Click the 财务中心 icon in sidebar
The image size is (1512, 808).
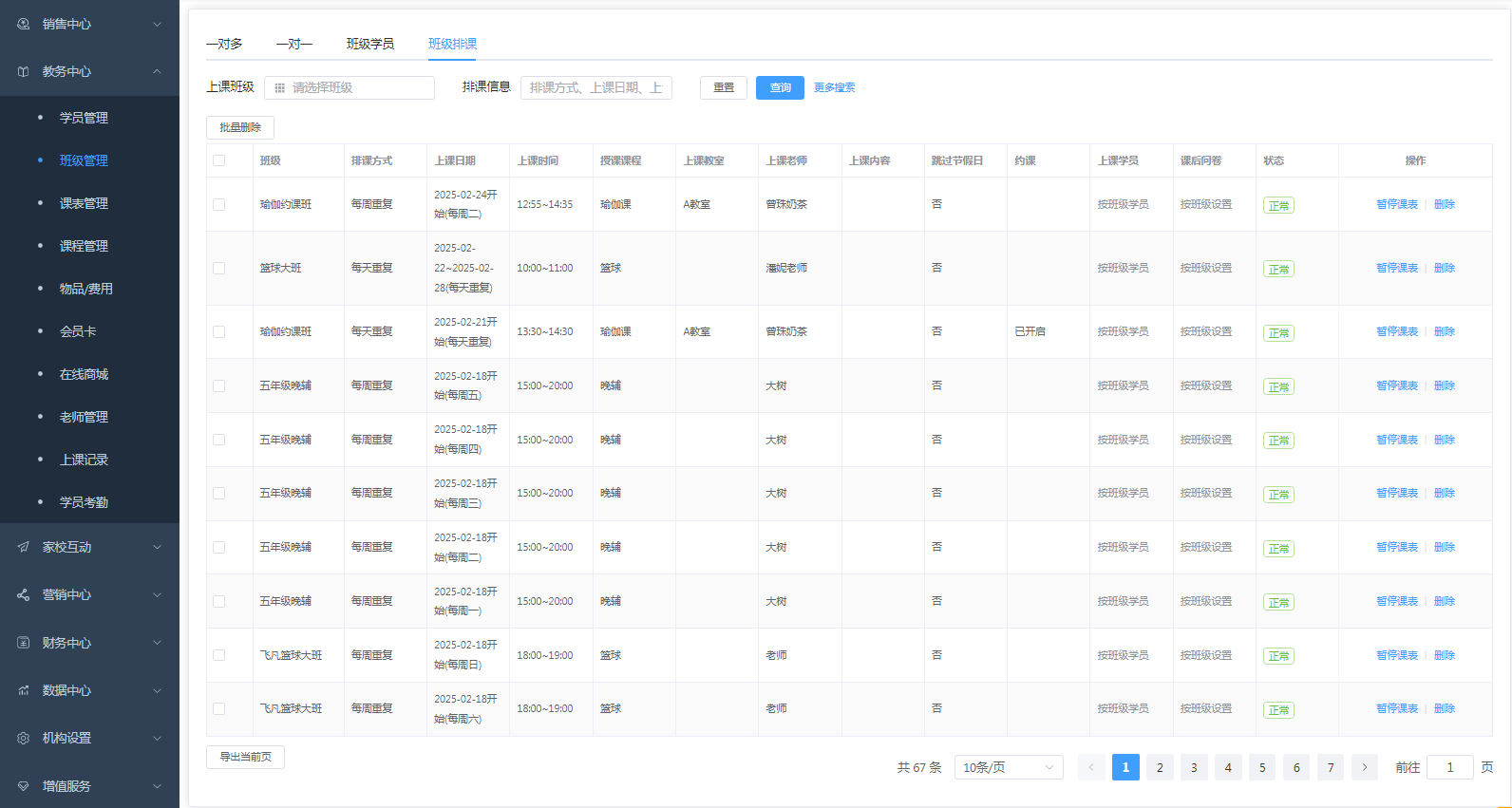(x=24, y=643)
